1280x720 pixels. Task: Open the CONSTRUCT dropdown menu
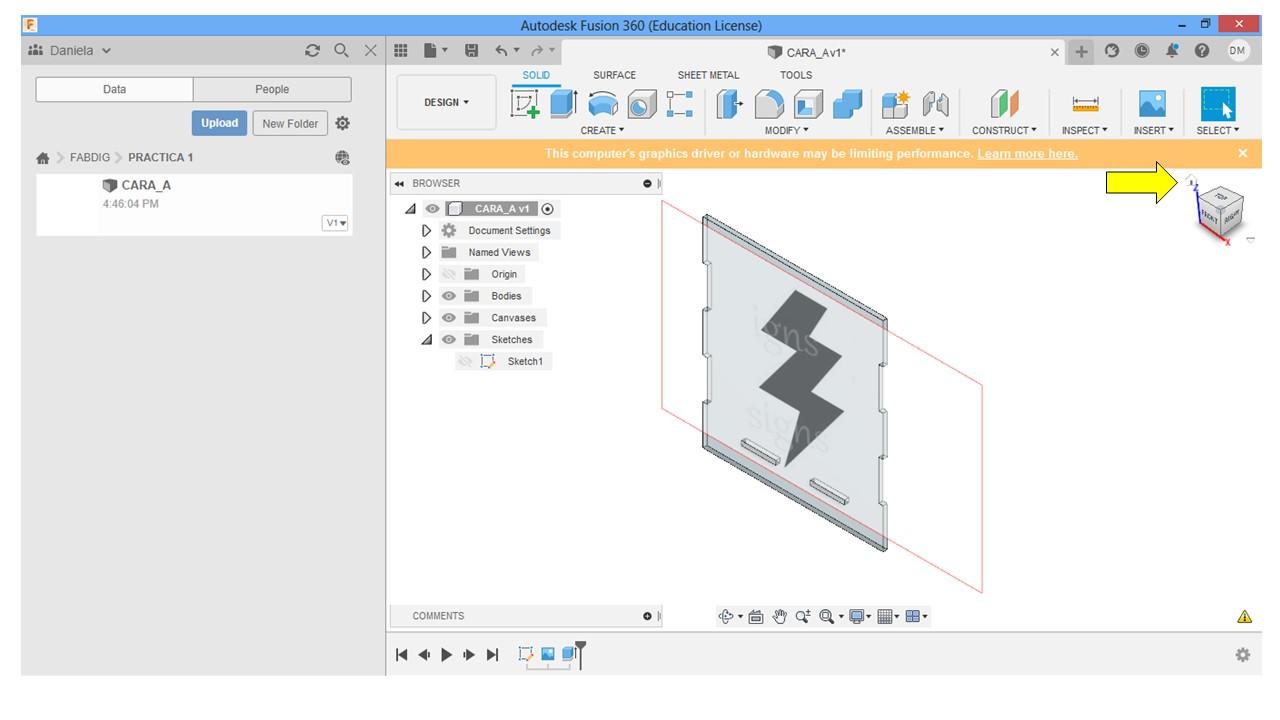tap(1004, 130)
